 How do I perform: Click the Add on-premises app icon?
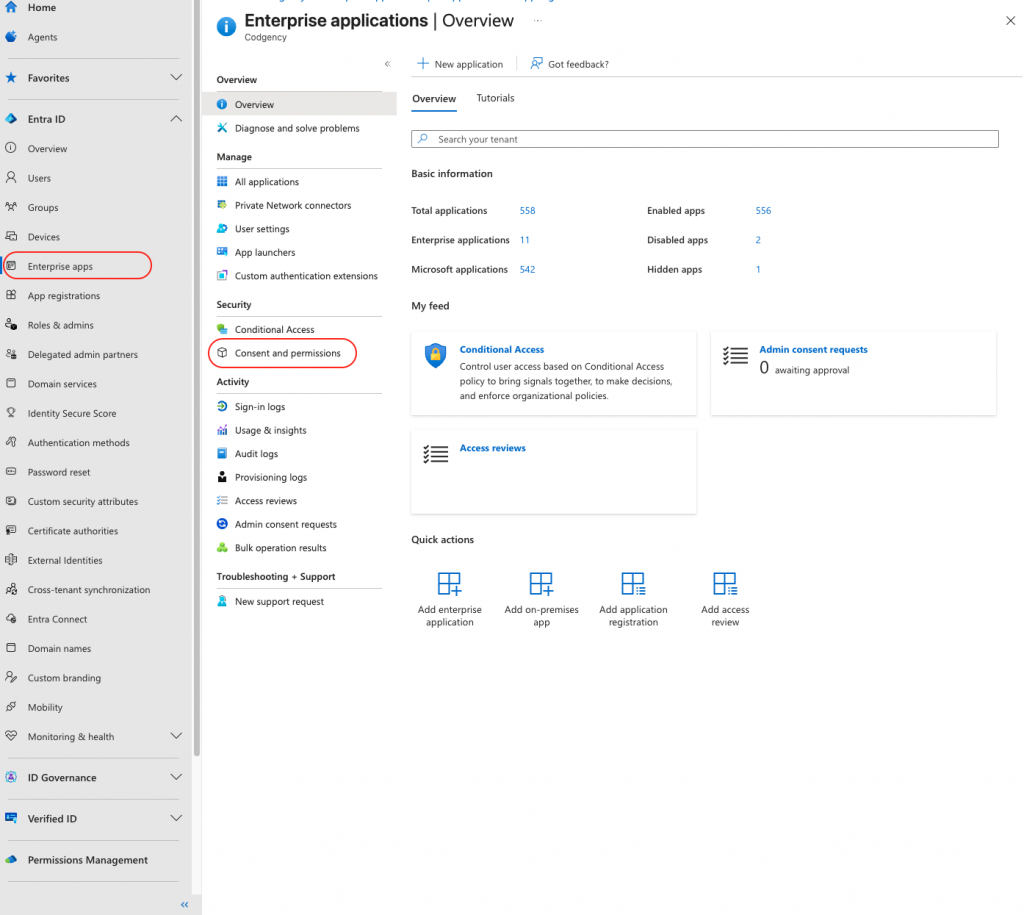pos(541,584)
